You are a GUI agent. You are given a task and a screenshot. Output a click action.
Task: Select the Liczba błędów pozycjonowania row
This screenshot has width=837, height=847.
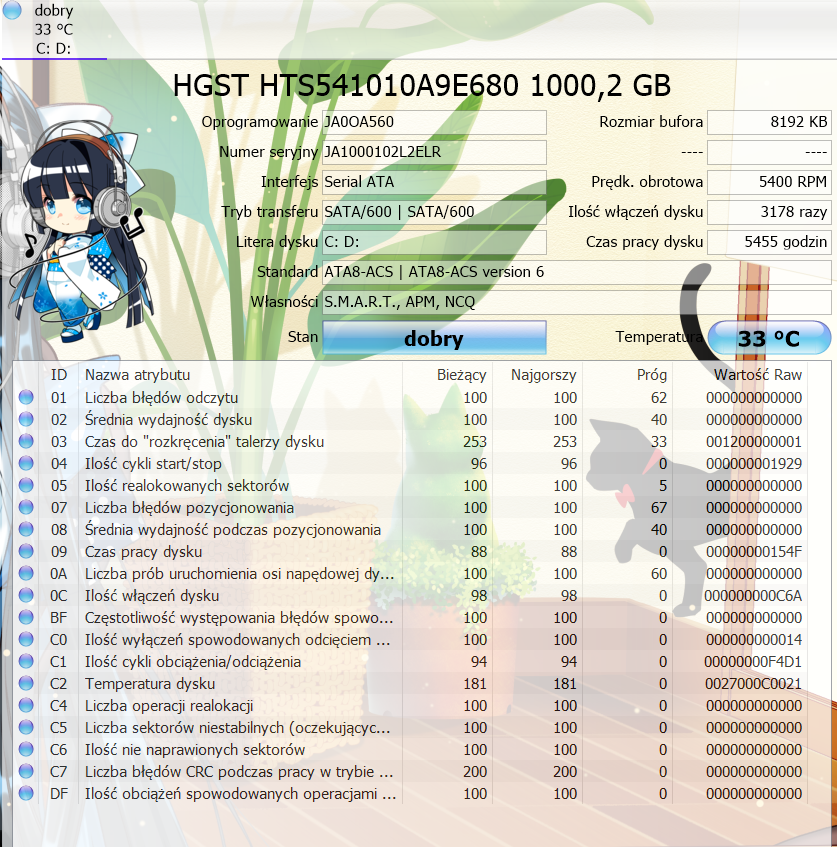click(411, 508)
